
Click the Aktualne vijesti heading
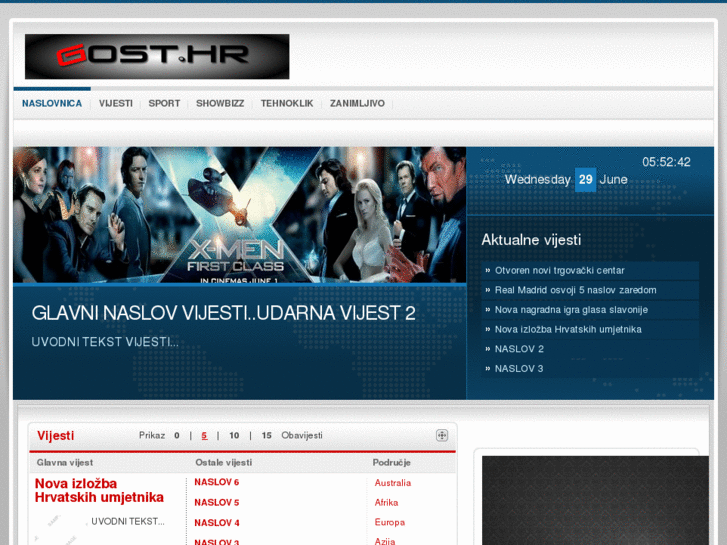531,240
